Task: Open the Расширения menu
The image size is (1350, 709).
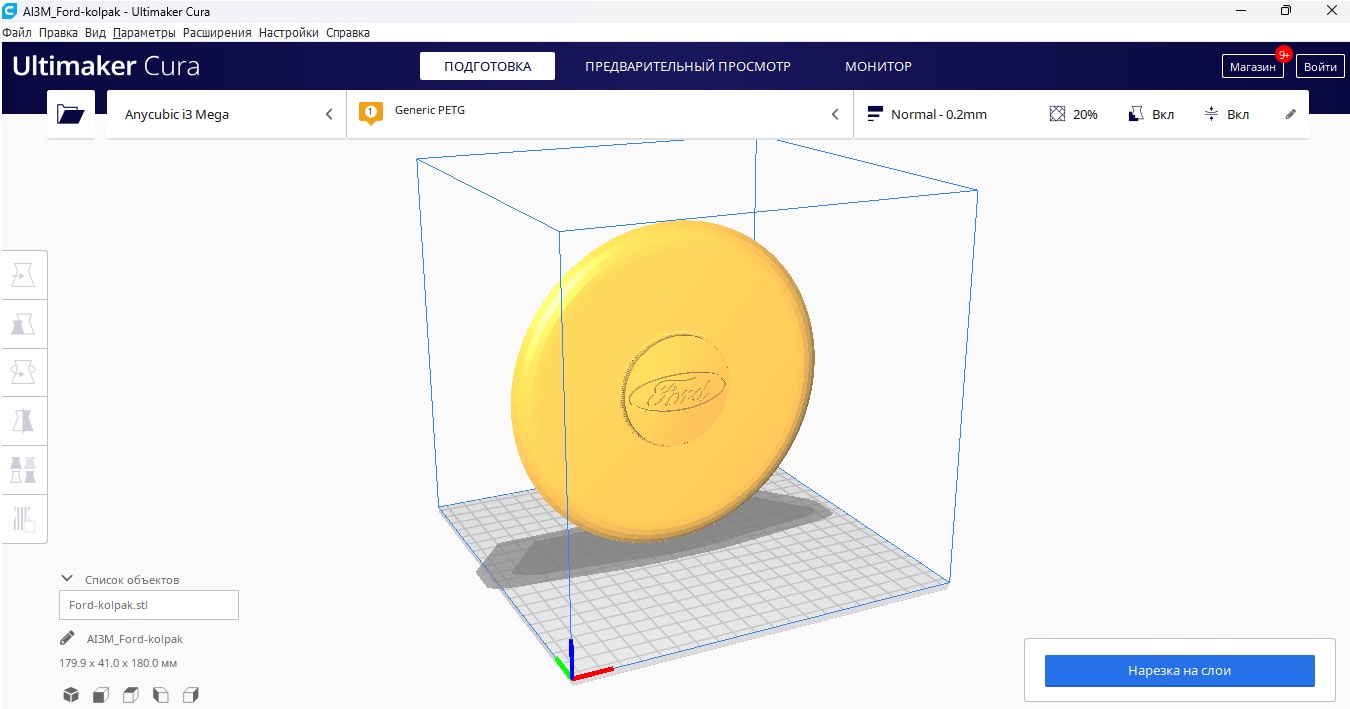Action: 217,33
